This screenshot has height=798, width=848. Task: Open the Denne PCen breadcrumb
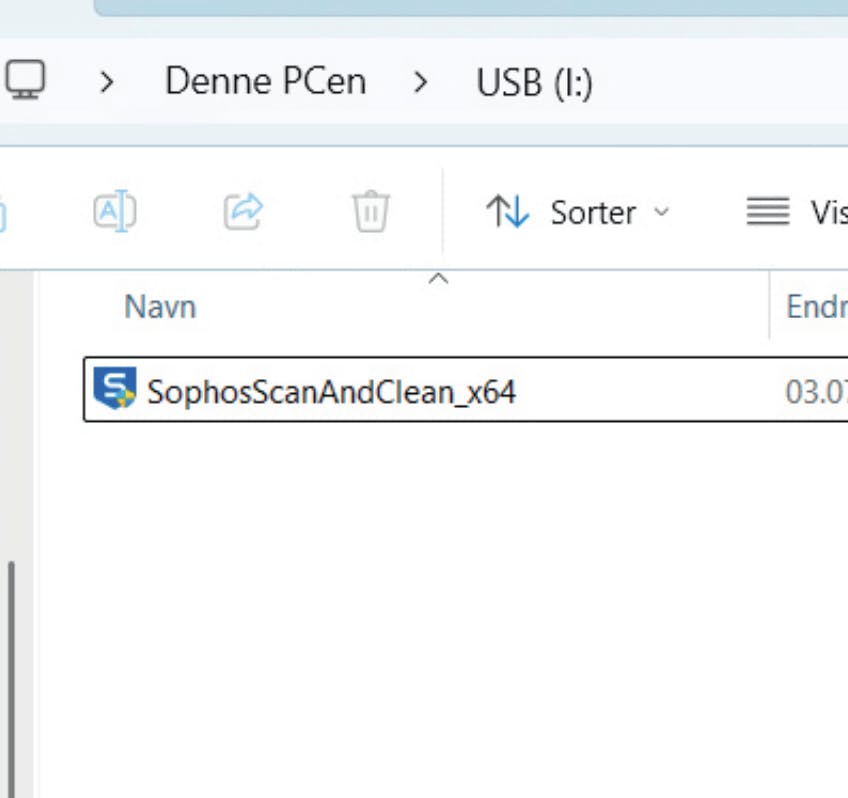point(266,81)
